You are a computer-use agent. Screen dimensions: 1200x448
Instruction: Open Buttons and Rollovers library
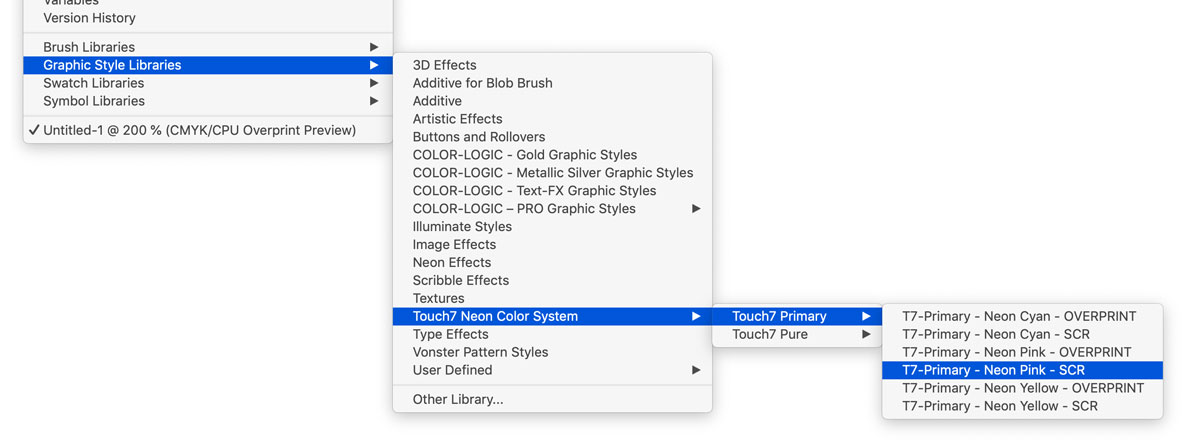click(552, 137)
